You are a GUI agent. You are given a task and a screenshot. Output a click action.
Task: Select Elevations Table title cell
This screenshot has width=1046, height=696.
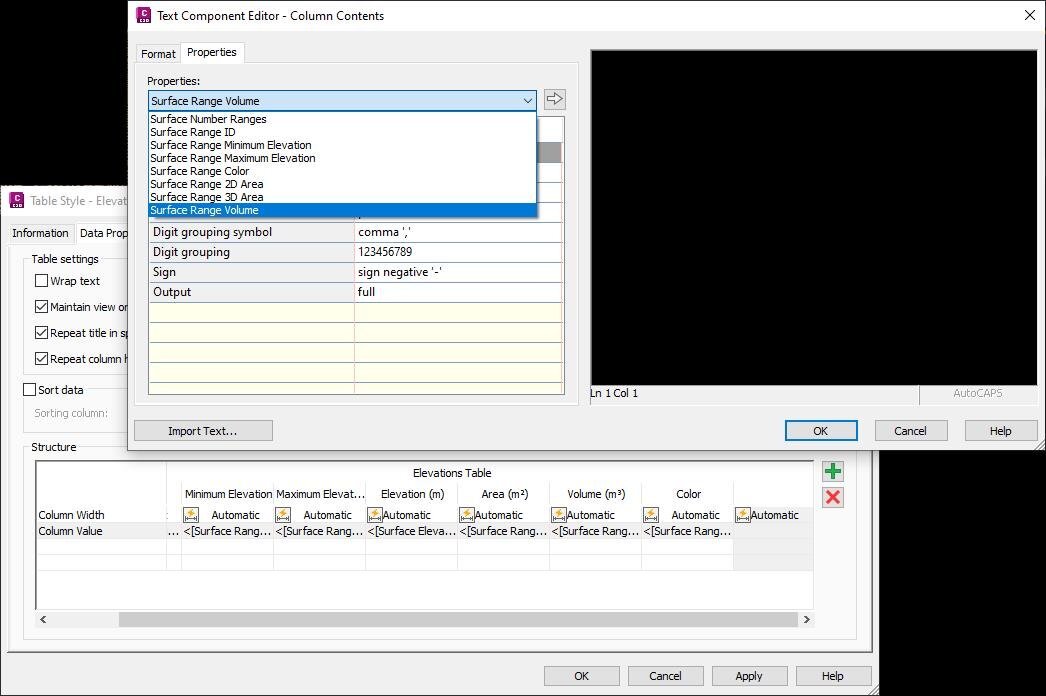(452, 473)
